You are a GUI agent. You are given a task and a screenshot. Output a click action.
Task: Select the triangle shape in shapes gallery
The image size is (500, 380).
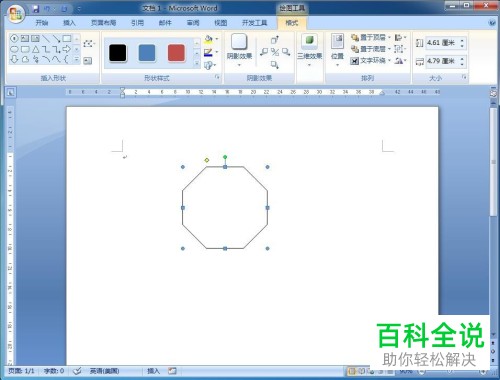[x=35, y=49]
